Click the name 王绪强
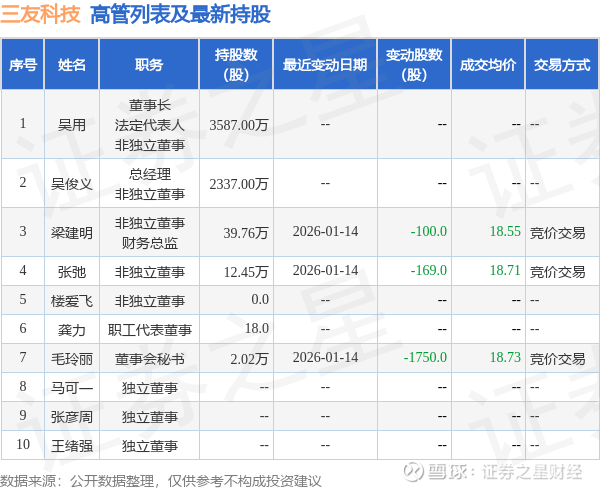Viewport: 600px width, 490px height. point(72,446)
